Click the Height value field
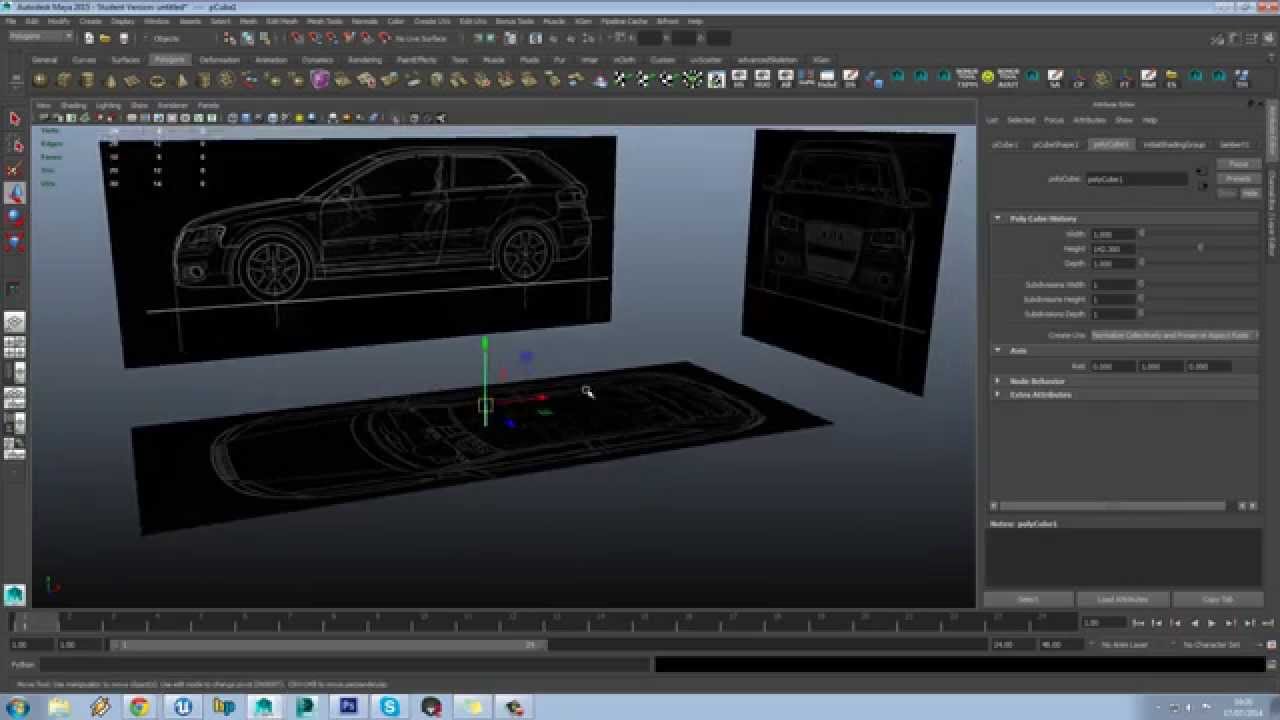 tap(1113, 248)
